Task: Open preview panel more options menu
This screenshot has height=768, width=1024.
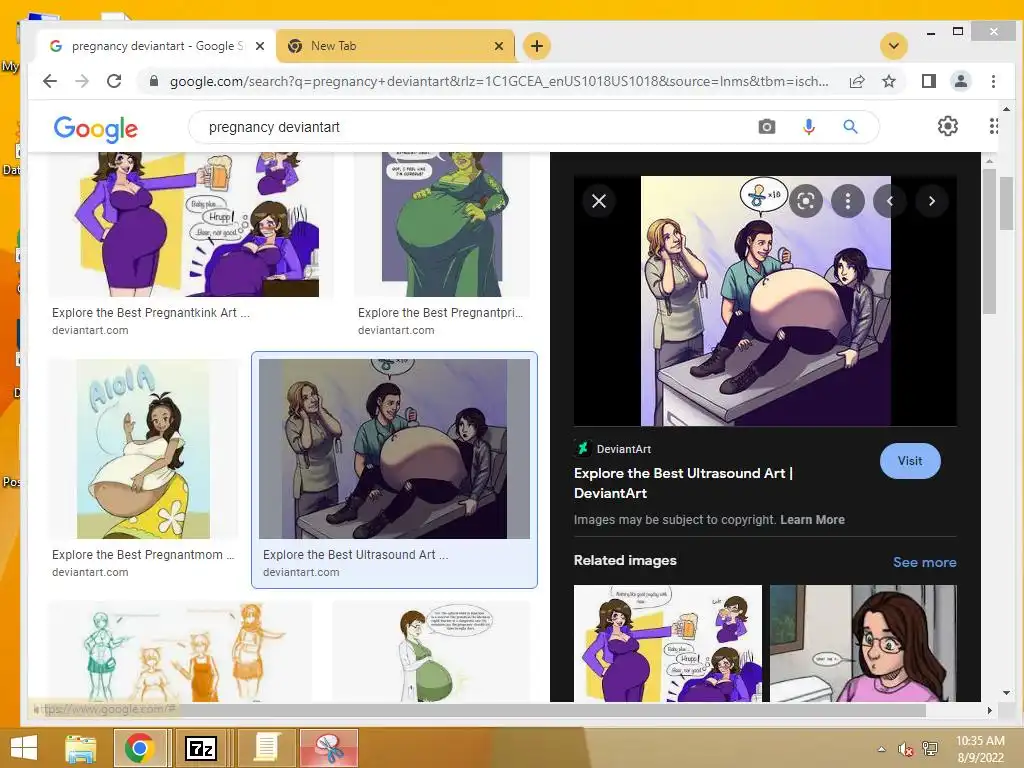Action: pos(848,201)
